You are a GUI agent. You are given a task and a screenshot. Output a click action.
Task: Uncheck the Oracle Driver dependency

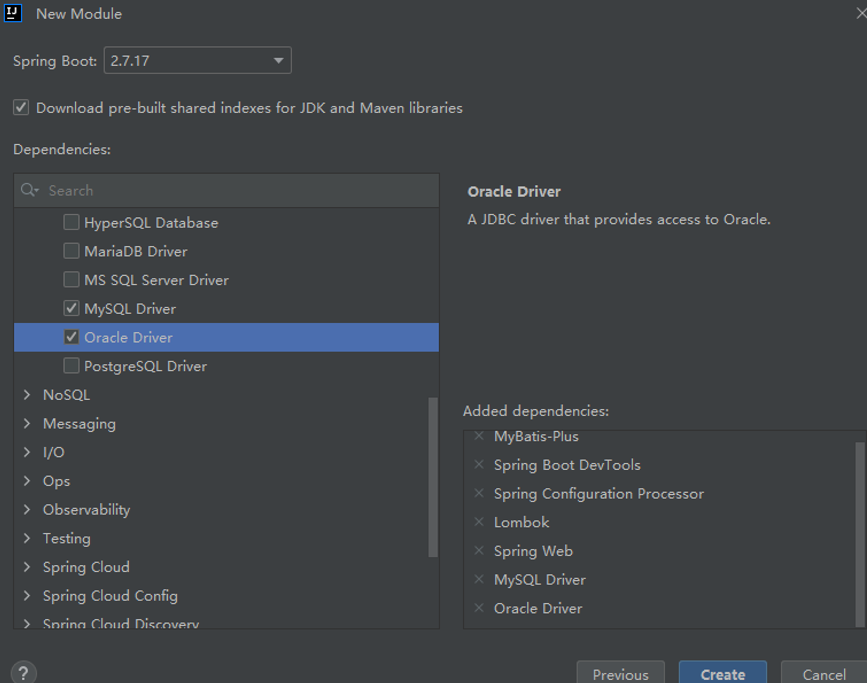click(71, 337)
